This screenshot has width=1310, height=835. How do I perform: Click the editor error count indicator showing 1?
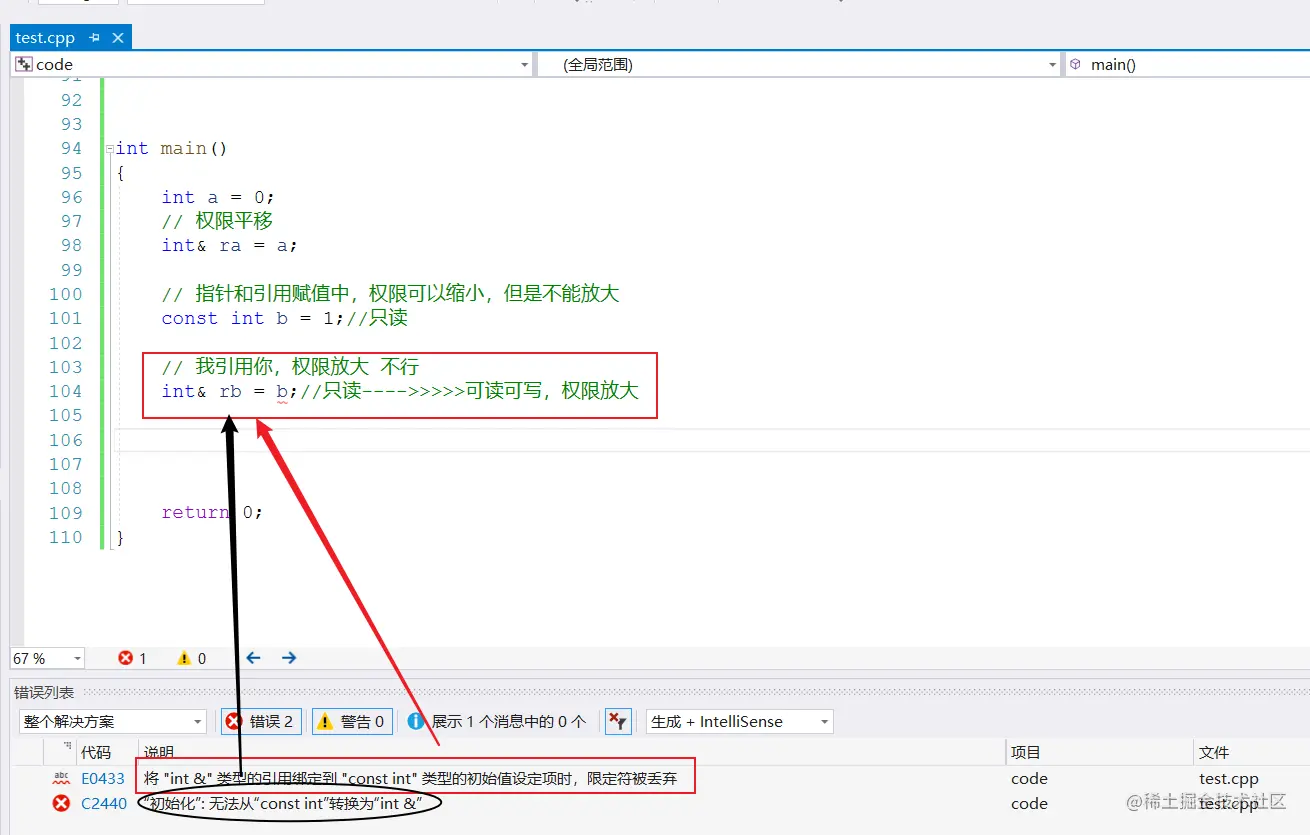pos(132,658)
